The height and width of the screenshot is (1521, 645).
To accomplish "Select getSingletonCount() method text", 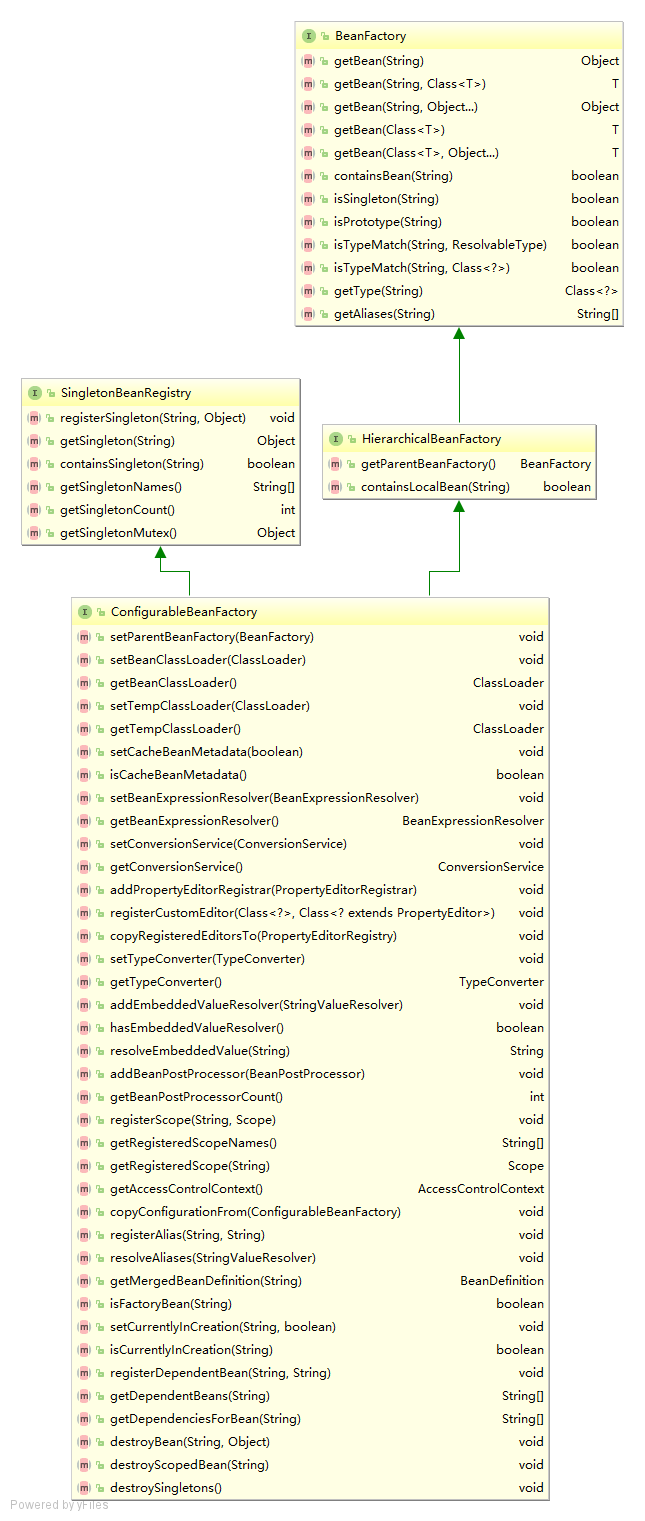I will click(x=118, y=510).
